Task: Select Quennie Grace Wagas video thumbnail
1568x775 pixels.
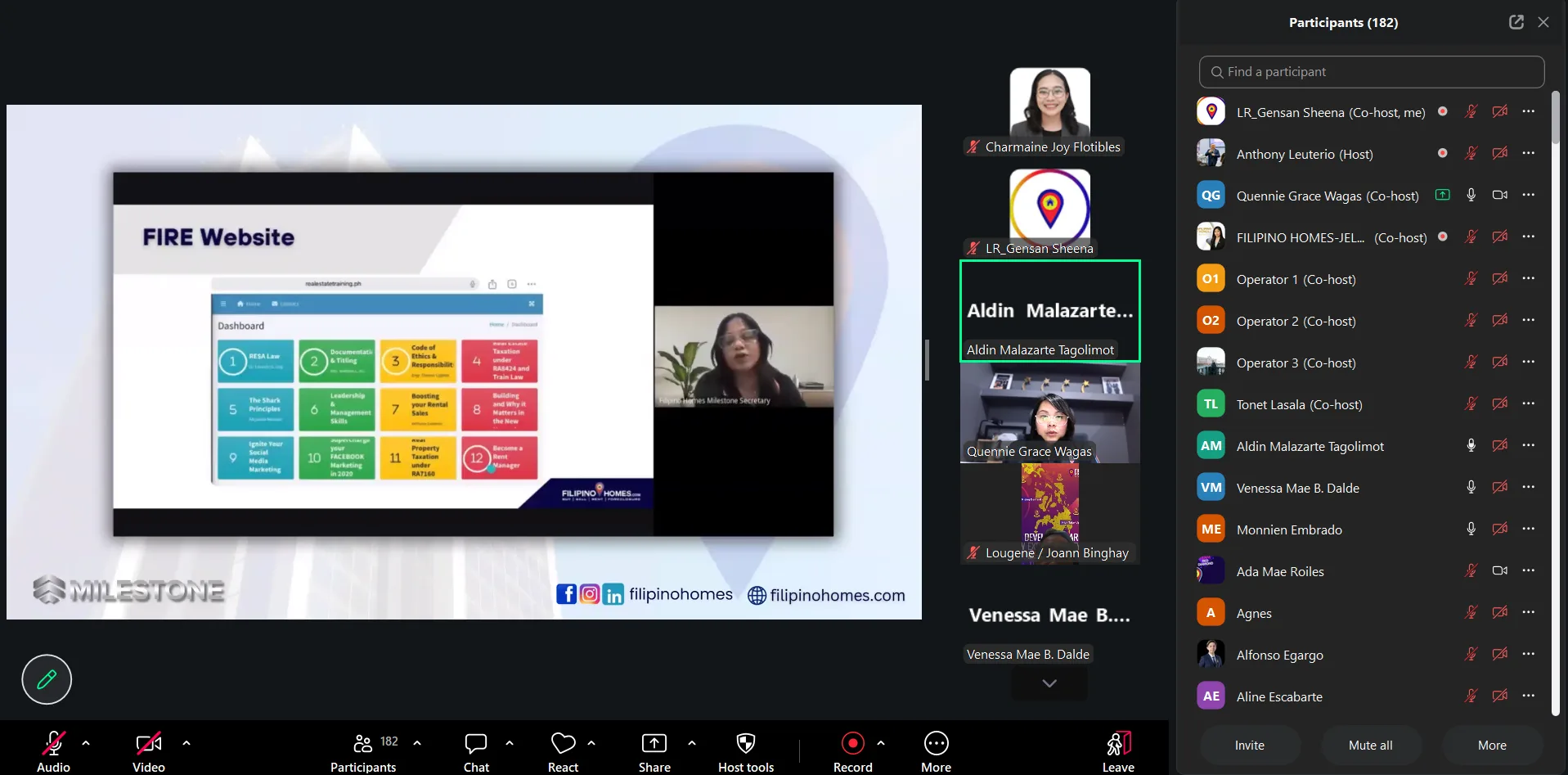Action: coord(1050,412)
